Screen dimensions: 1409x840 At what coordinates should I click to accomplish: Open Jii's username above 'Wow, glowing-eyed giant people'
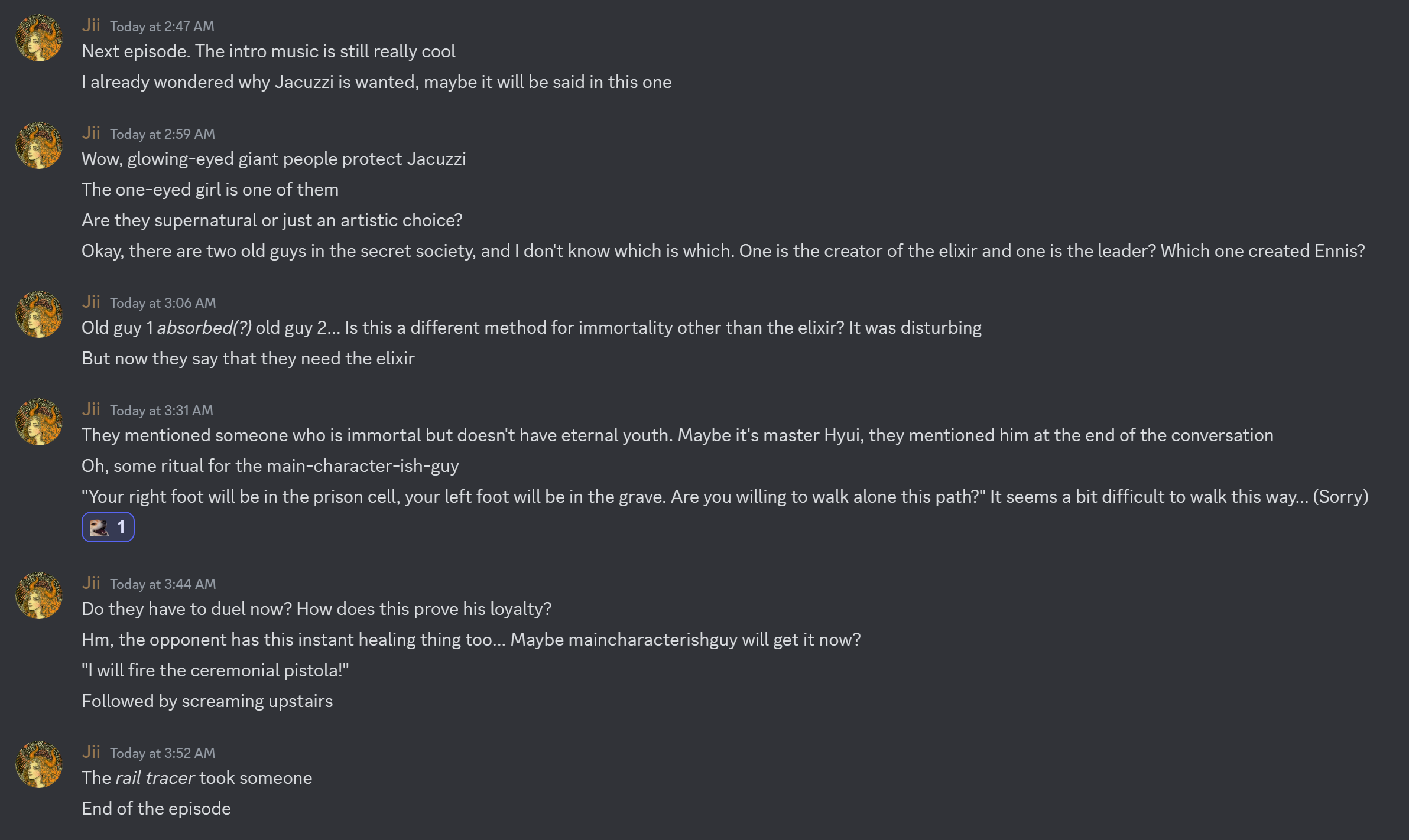[91, 133]
